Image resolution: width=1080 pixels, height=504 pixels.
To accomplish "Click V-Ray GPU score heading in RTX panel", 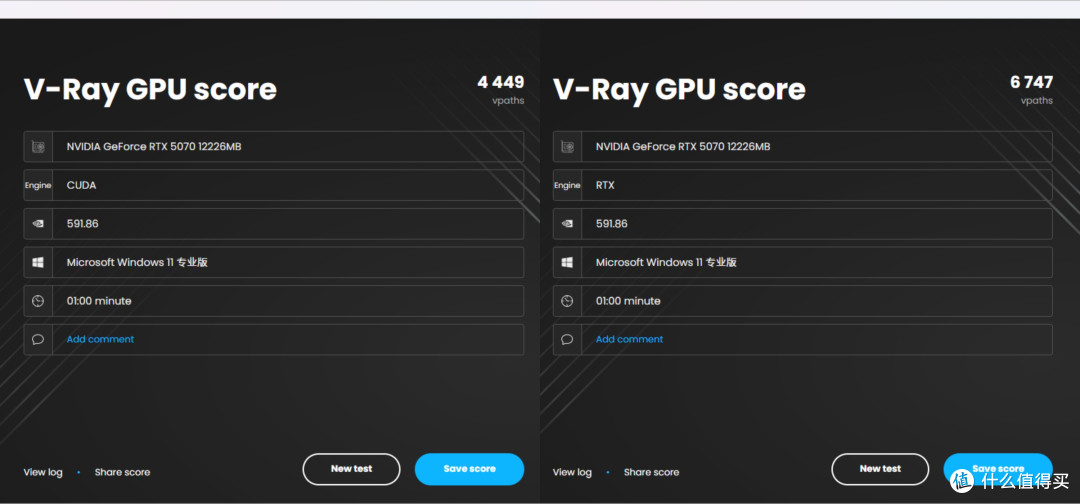I will 679,90.
